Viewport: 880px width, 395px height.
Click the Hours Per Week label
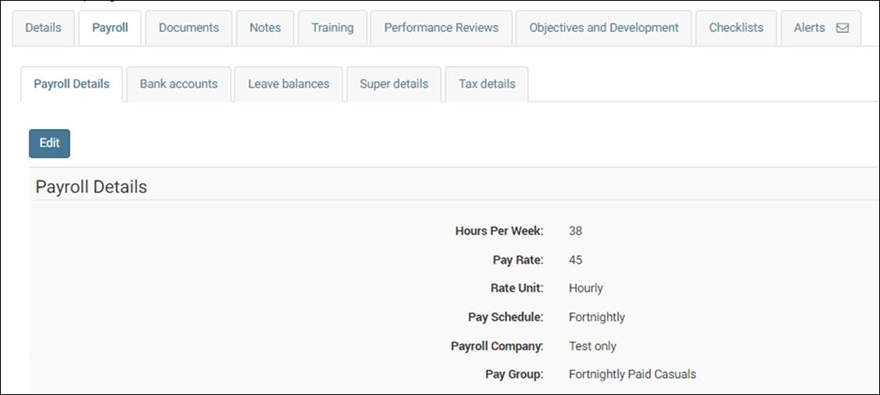coord(499,231)
